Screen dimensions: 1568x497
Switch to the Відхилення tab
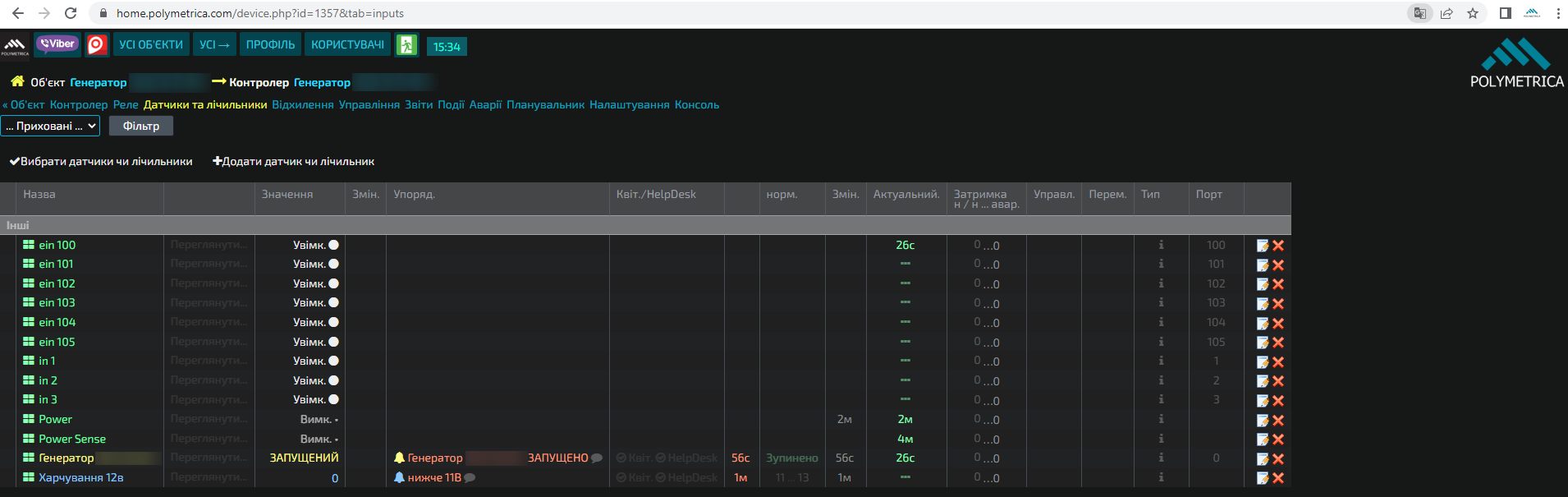pyautogui.click(x=303, y=104)
